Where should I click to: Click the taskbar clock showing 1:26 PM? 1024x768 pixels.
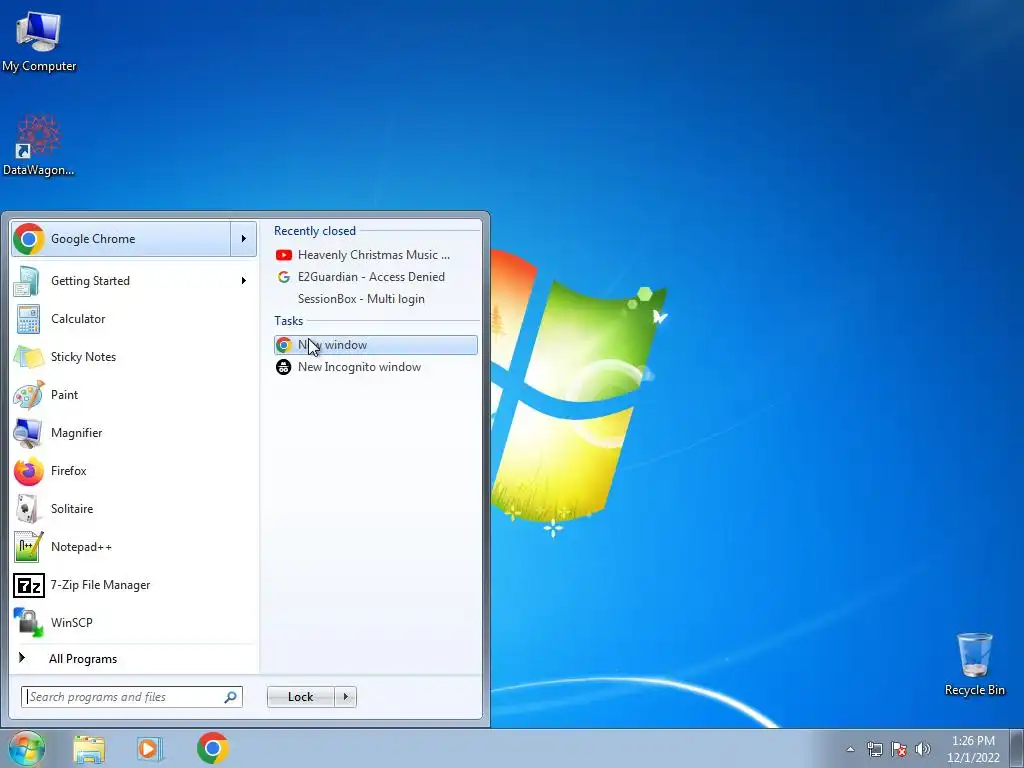tap(973, 749)
